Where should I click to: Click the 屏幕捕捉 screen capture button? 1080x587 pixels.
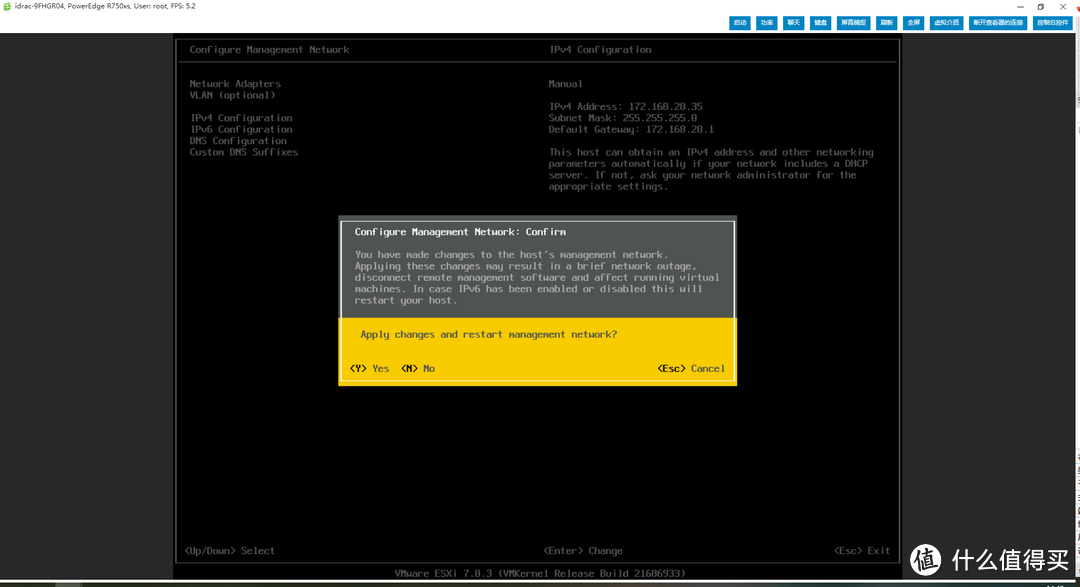click(x=853, y=23)
